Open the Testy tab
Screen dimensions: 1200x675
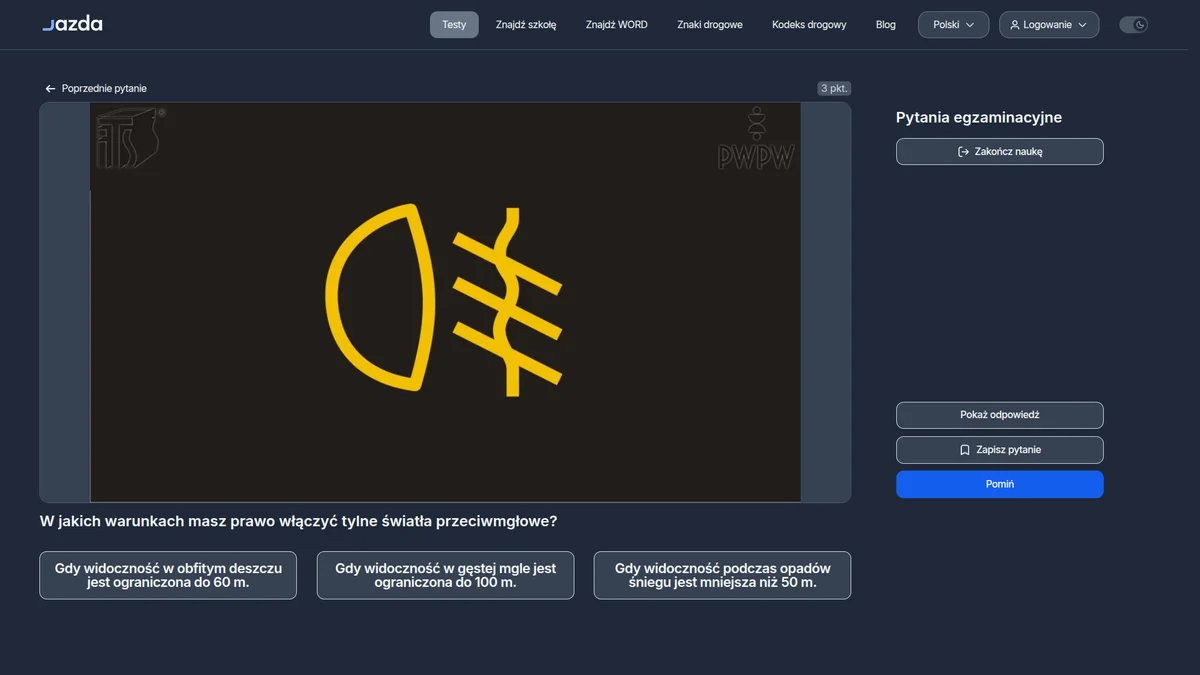click(x=454, y=25)
